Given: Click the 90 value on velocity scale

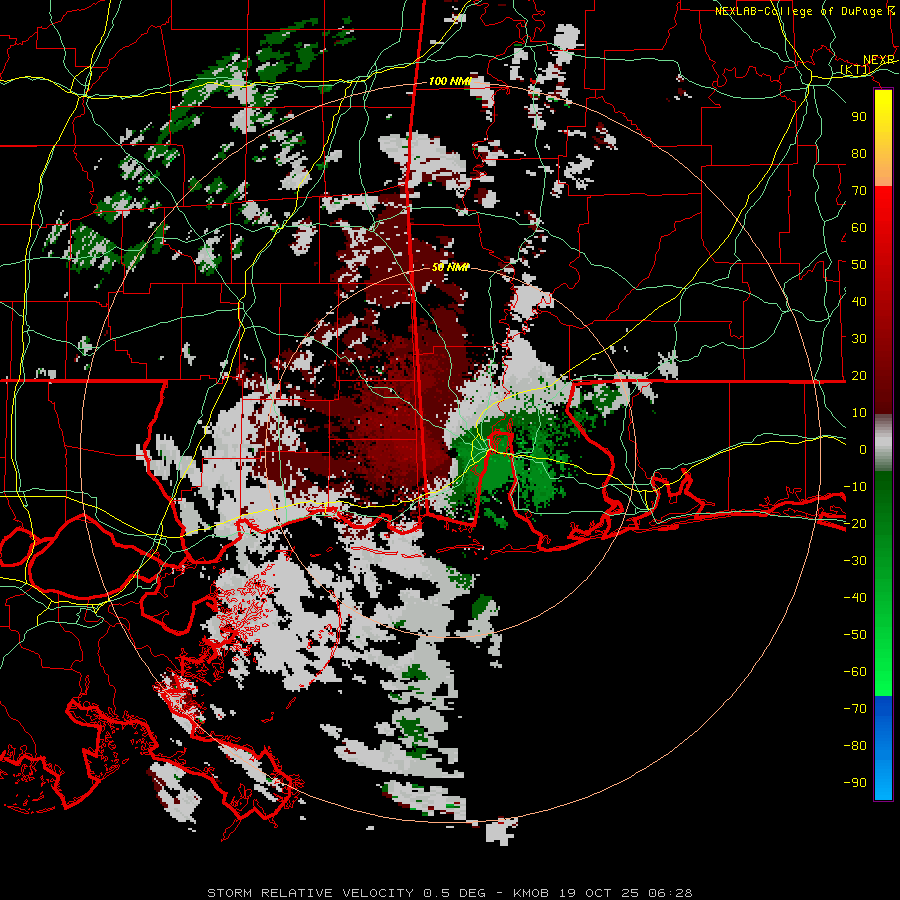Looking at the screenshot, I should click(859, 117).
